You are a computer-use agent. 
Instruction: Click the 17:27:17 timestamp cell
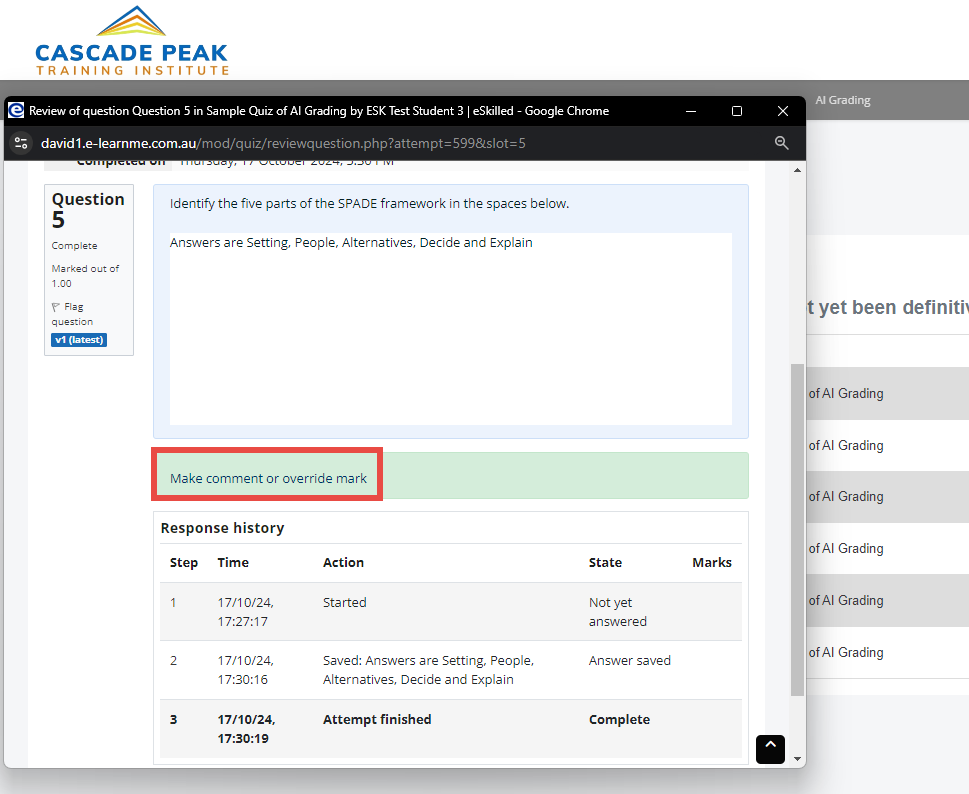[x=246, y=612]
